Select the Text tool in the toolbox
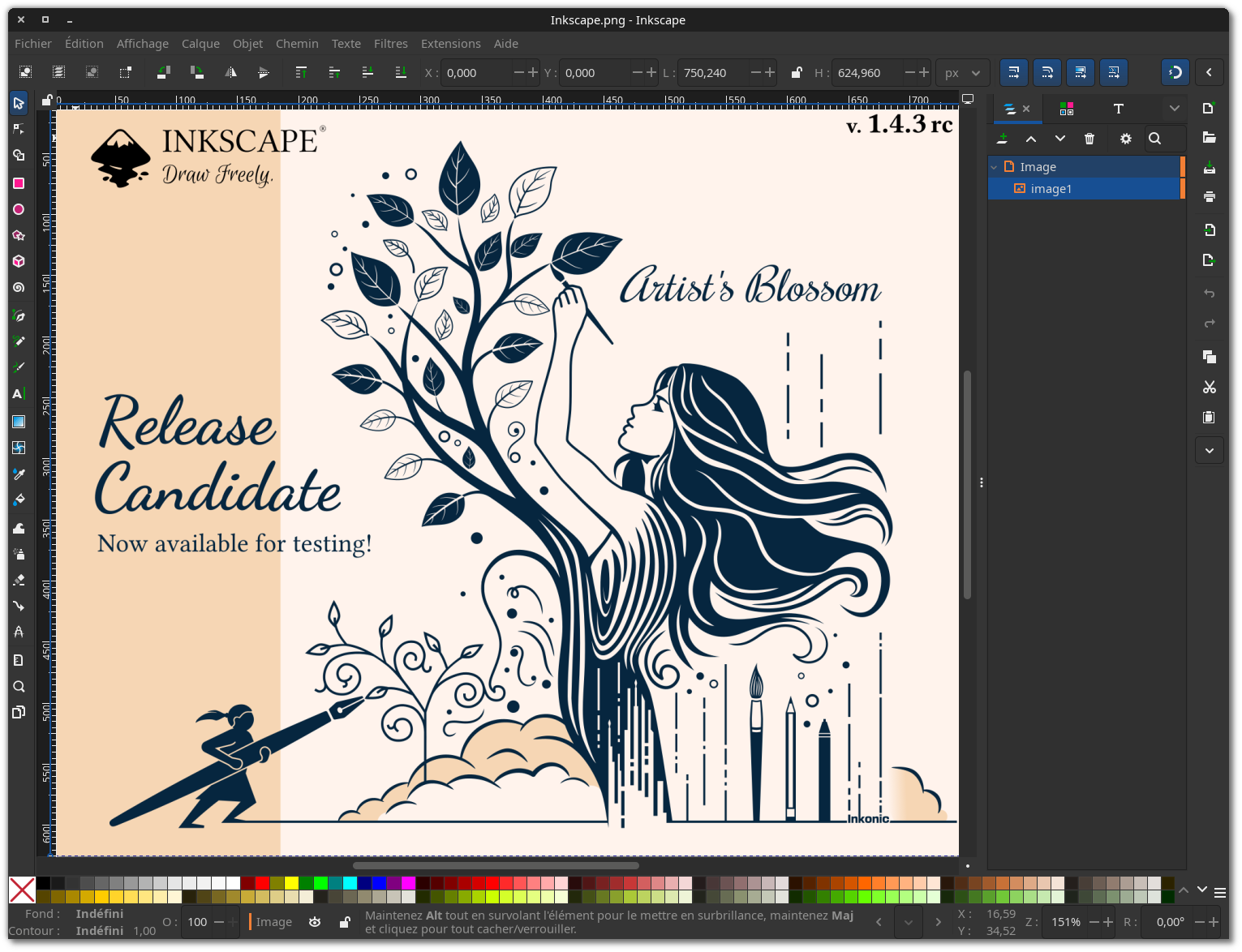1242x952 pixels. pos(19,393)
